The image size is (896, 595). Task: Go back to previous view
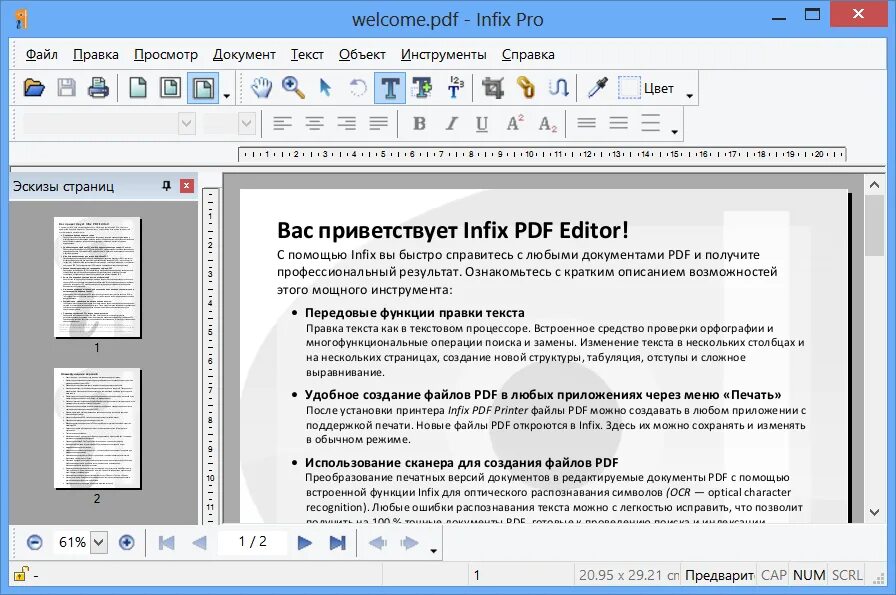378,542
